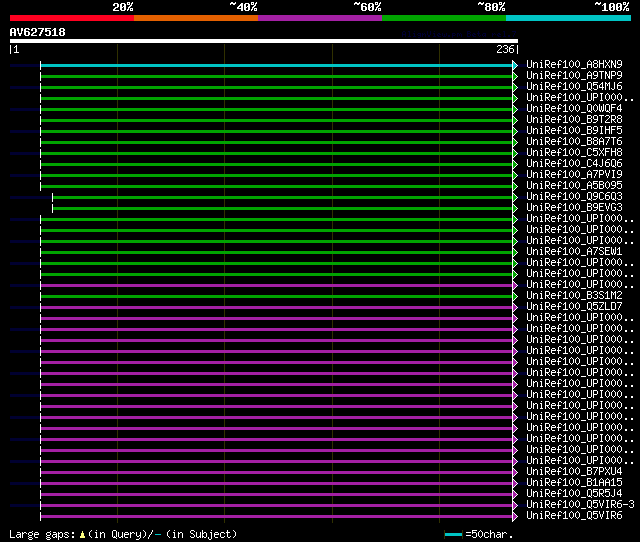The height and width of the screenshot is (542, 640).
Task: Click the cyan =50char scale bar
Action: 453,534
